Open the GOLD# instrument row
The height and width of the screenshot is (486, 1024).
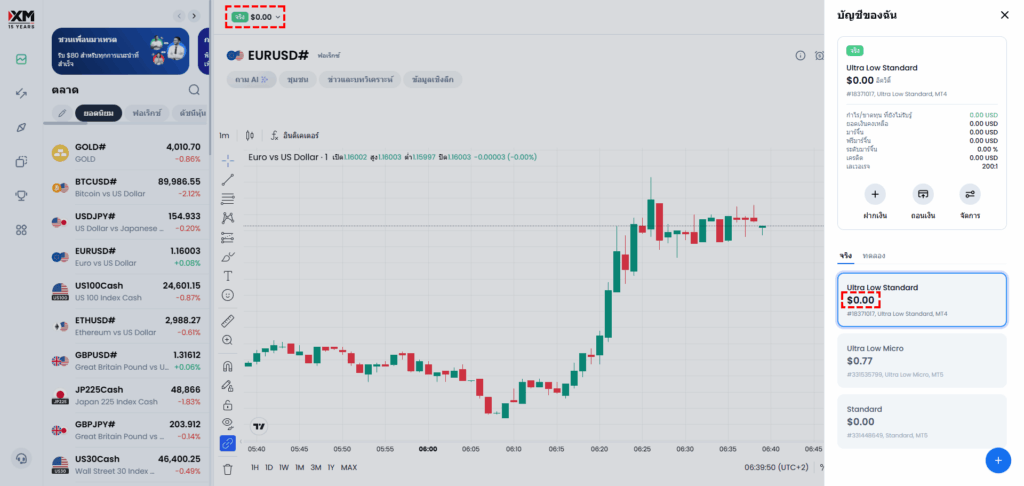125,152
